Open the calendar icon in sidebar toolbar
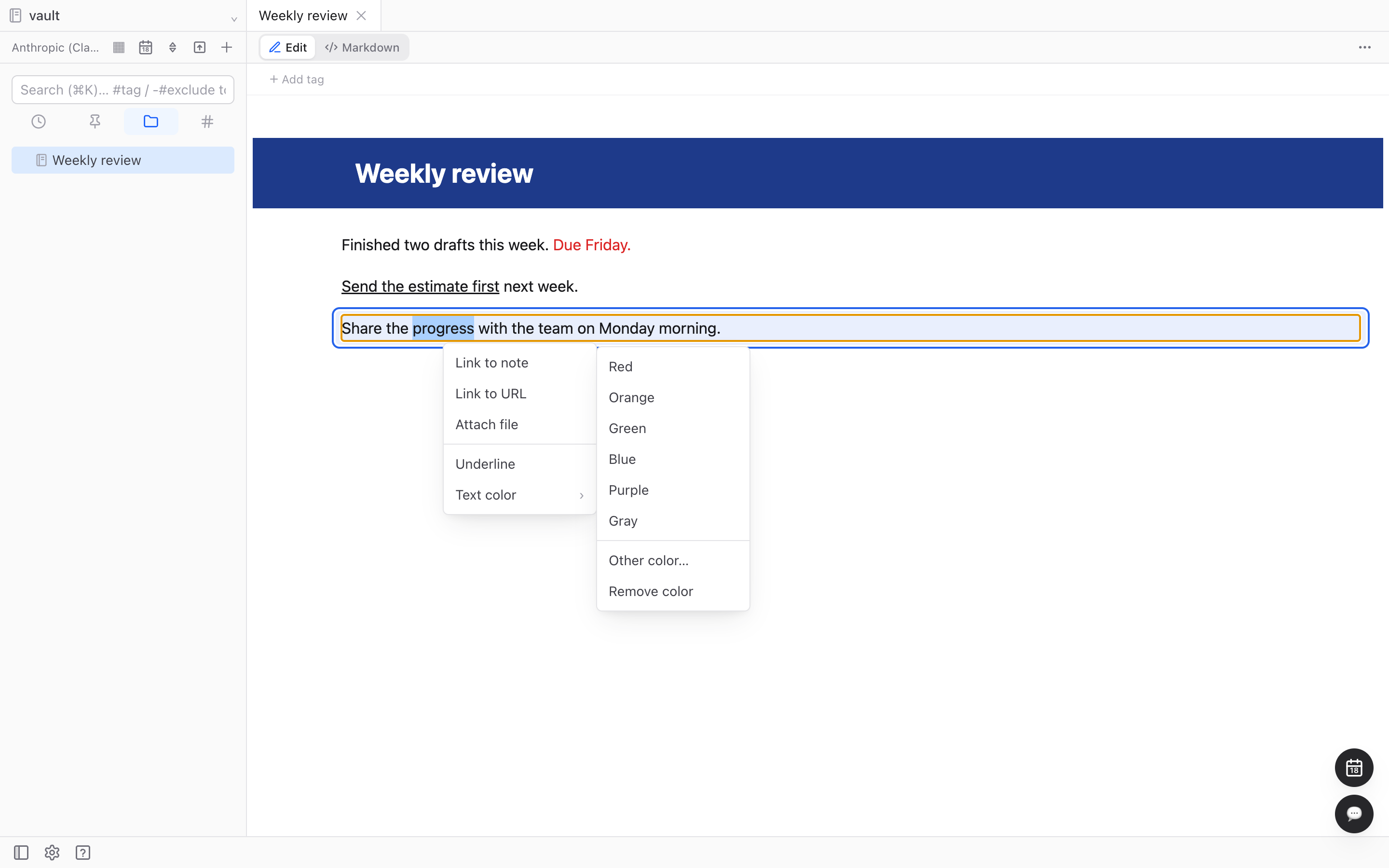 [x=146, y=47]
